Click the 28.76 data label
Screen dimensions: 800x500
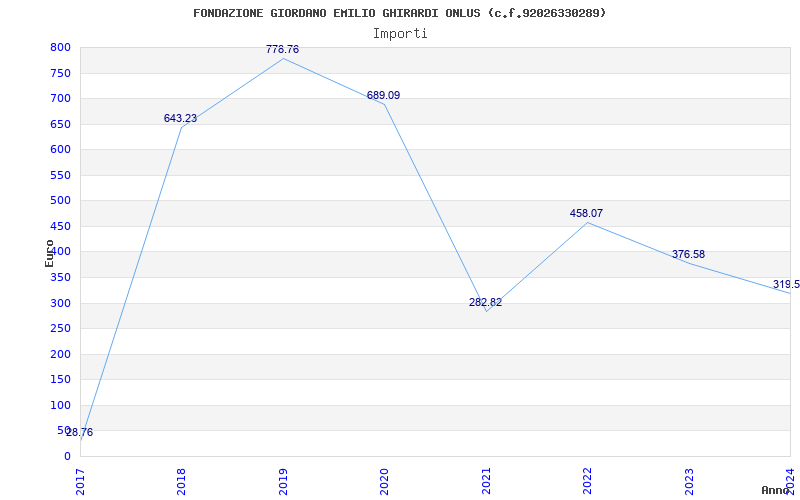tap(79, 432)
